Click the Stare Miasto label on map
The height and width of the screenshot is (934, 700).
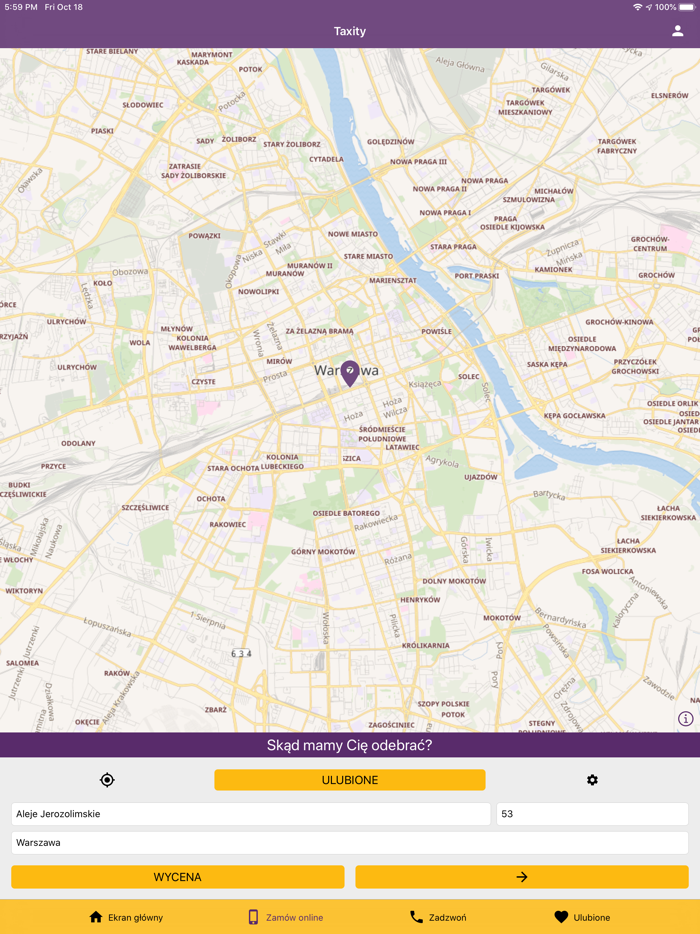point(368,256)
